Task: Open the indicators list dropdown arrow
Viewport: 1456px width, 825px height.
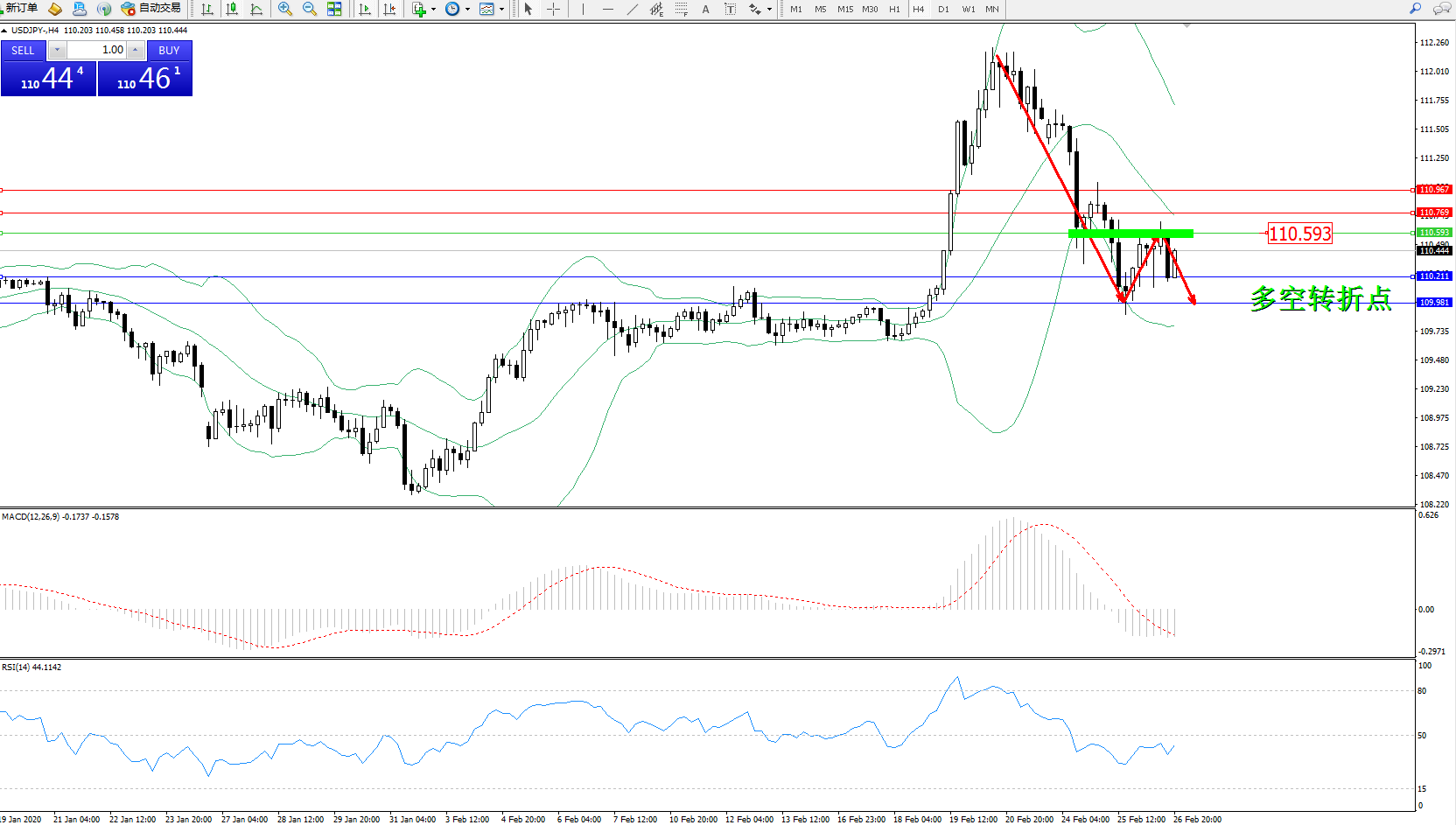Action: coord(433,10)
